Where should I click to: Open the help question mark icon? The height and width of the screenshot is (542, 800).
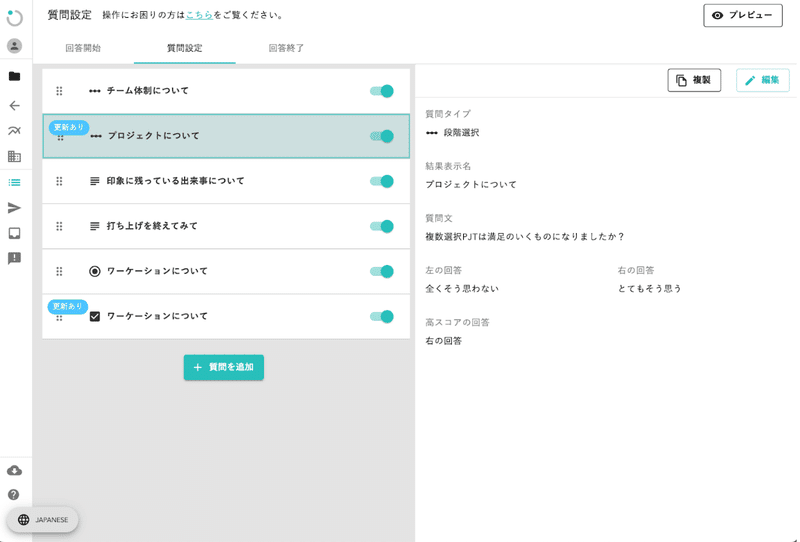14,495
